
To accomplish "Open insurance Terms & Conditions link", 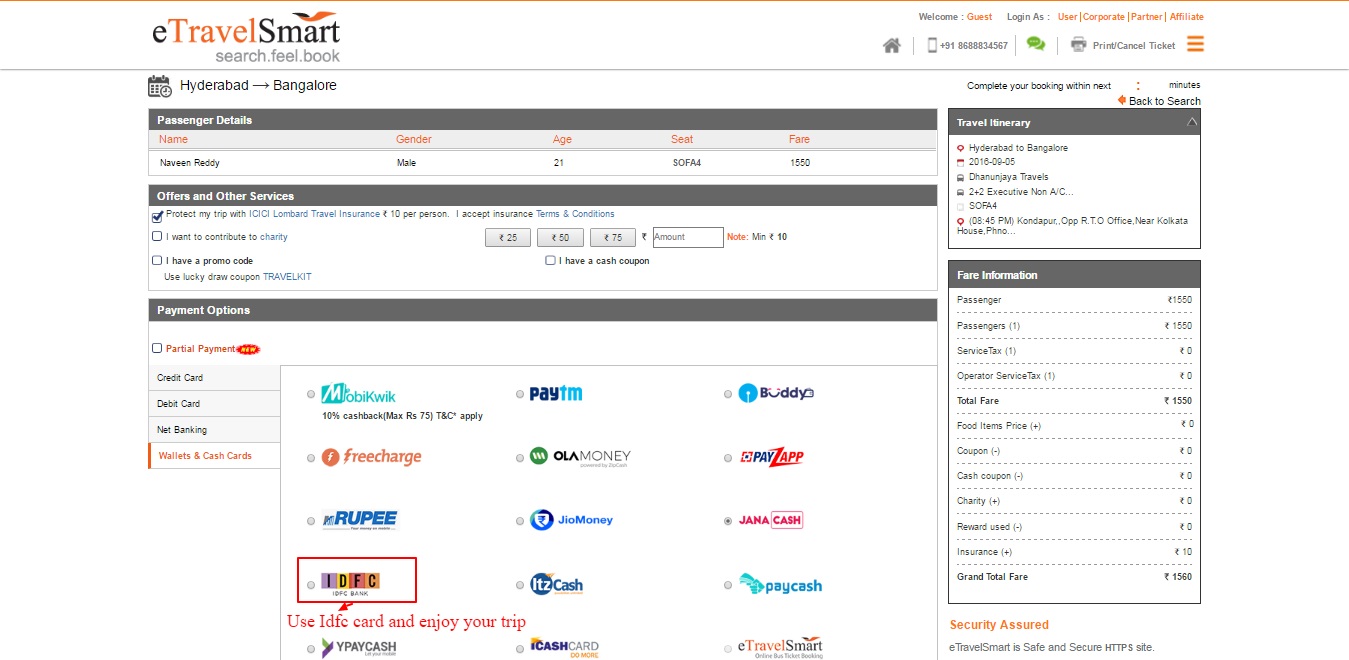I will (x=575, y=214).
